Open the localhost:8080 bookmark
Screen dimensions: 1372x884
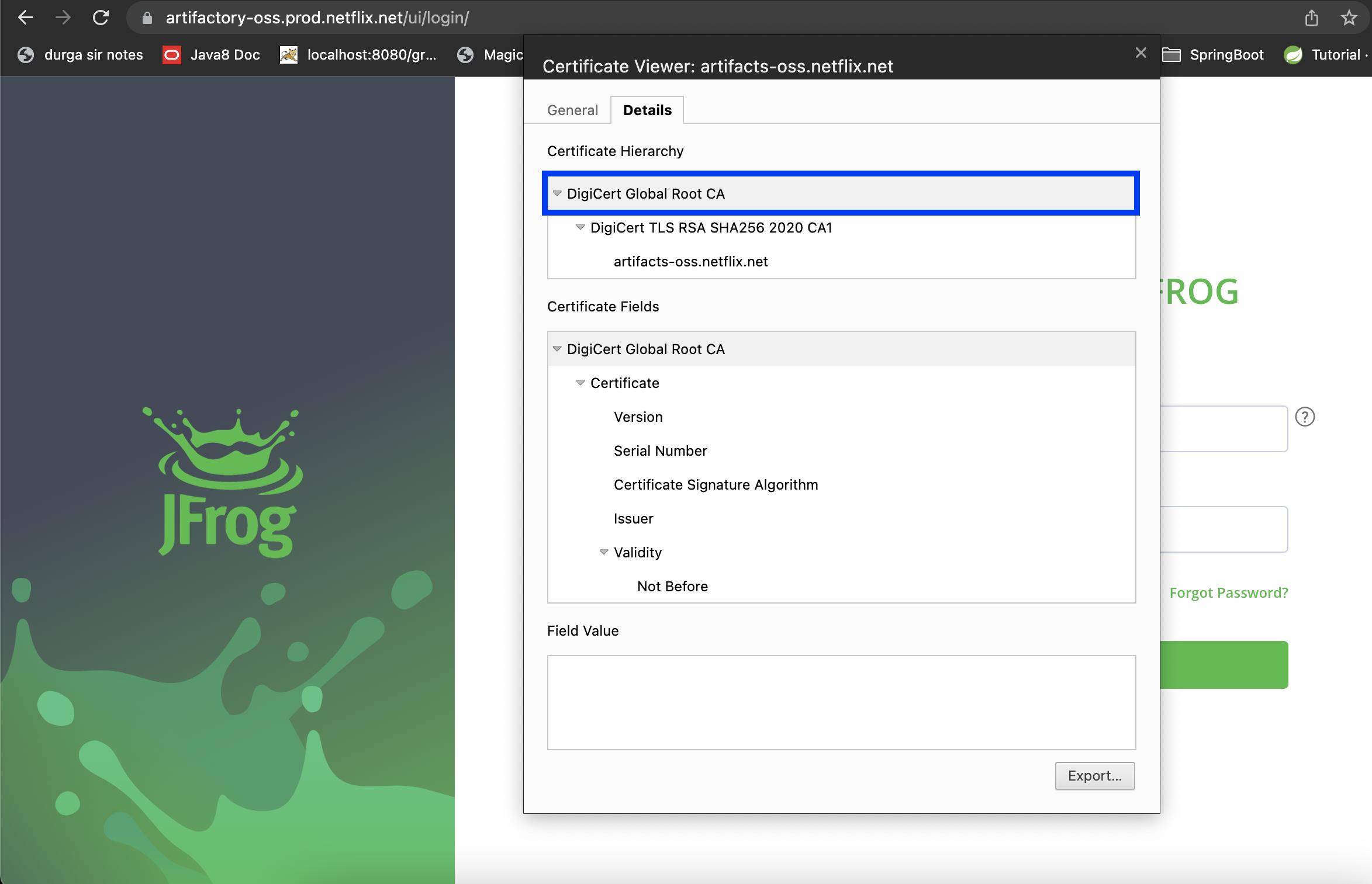click(x=358, y=55)
